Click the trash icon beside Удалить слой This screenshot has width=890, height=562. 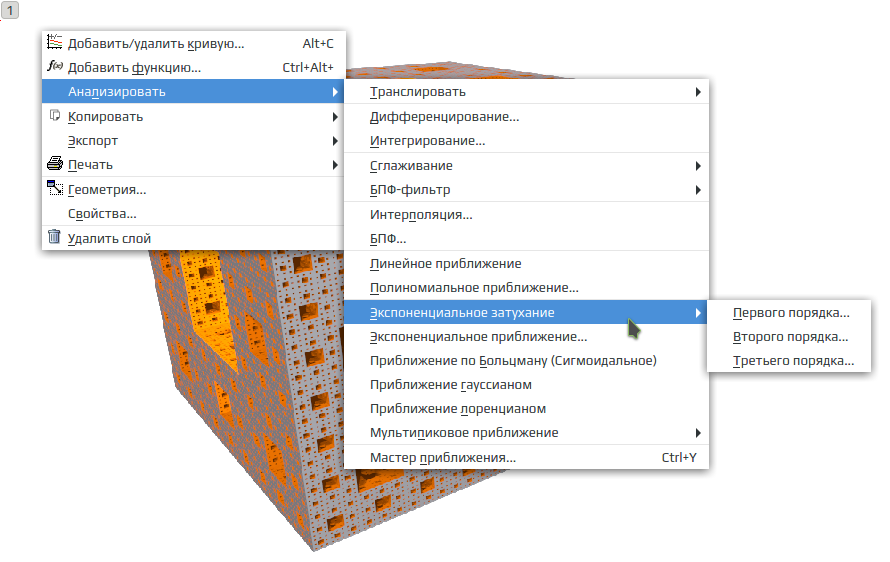click(54, 237)
